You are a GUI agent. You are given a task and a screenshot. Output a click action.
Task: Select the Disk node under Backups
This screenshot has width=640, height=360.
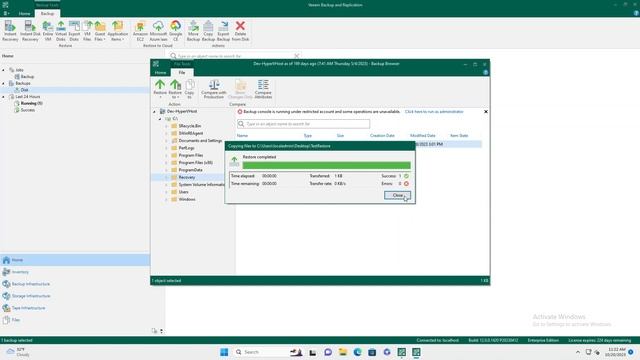click(24, 90)
